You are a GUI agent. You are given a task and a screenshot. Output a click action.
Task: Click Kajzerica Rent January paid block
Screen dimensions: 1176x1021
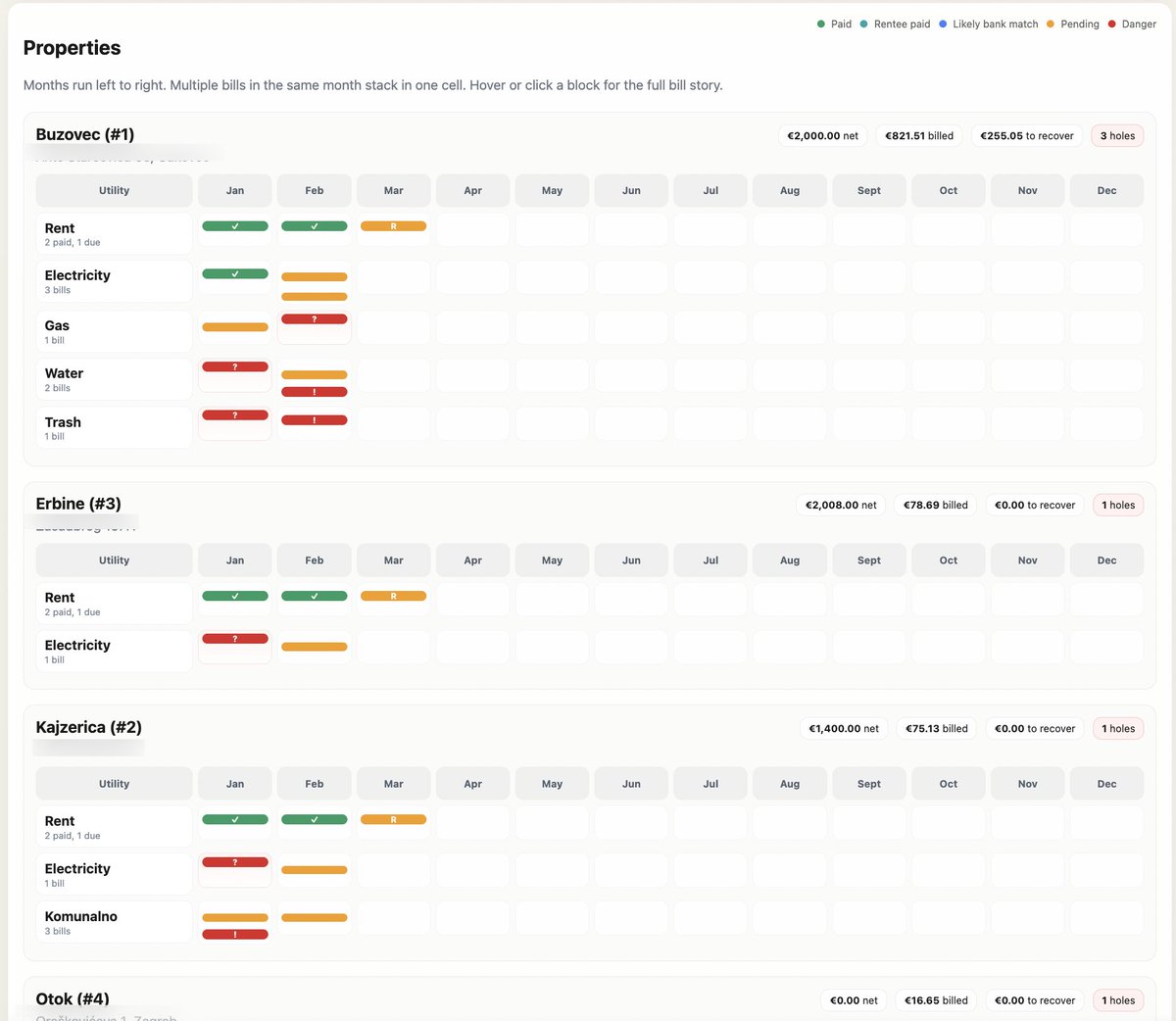[x=235, y=819]
